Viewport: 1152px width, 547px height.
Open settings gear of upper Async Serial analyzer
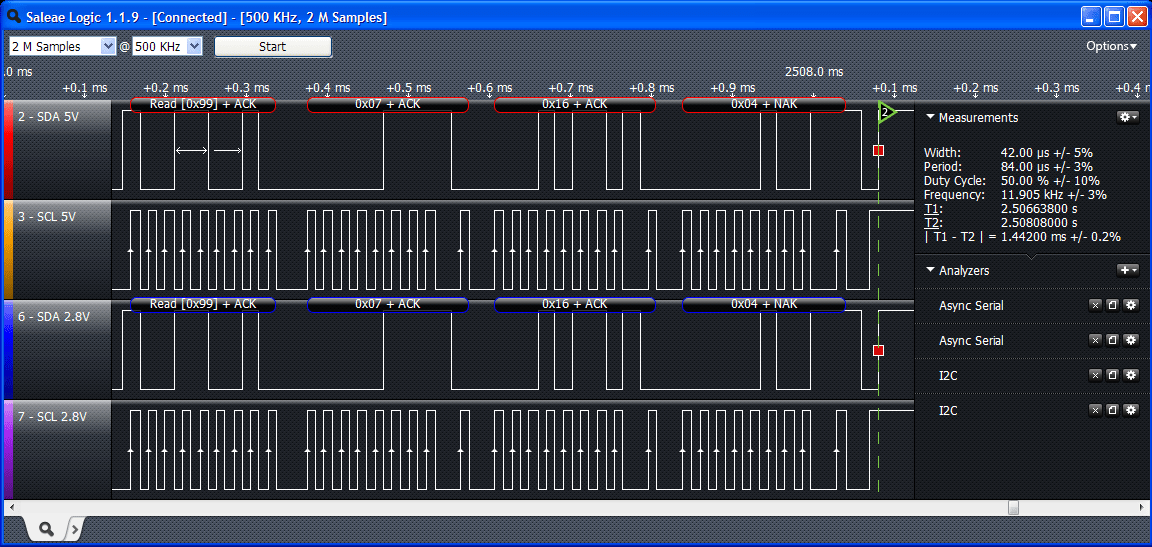[x=1131, y=305]
